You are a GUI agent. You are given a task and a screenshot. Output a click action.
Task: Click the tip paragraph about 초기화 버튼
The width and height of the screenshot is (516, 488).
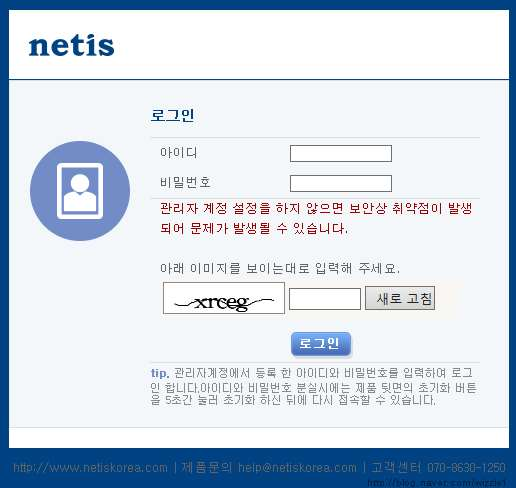coord(313,387)
